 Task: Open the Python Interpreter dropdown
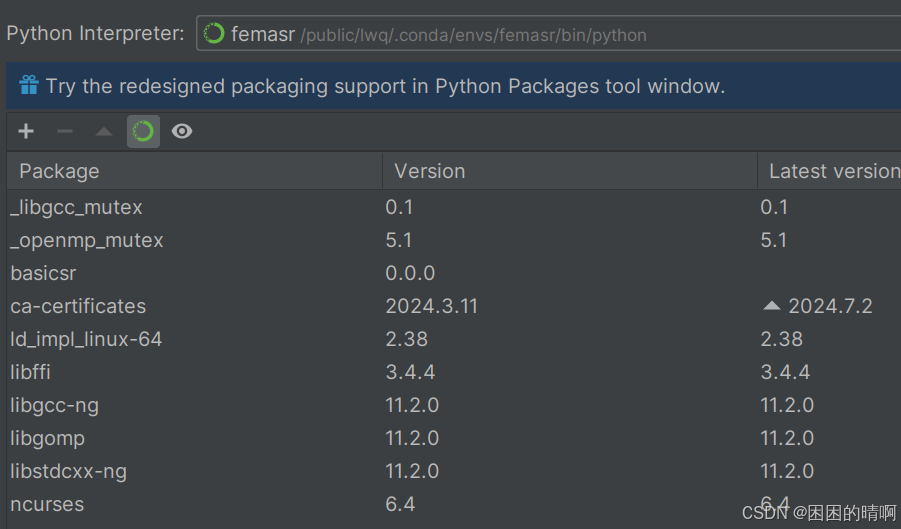click(548, 34)
